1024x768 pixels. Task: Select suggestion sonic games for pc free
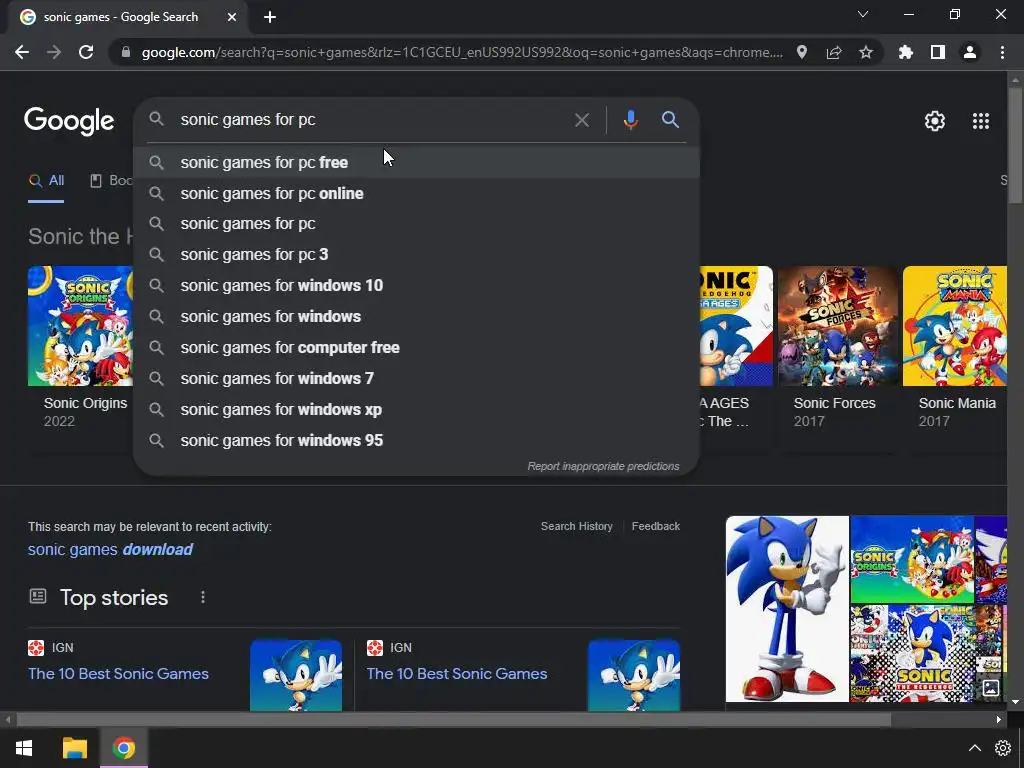point(417,163)
